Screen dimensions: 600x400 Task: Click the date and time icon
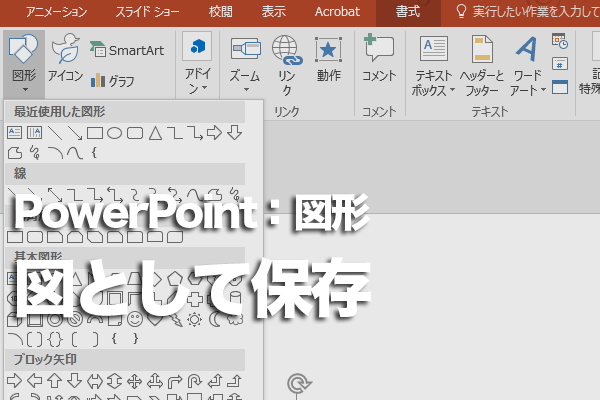click(x=560, y=41)
